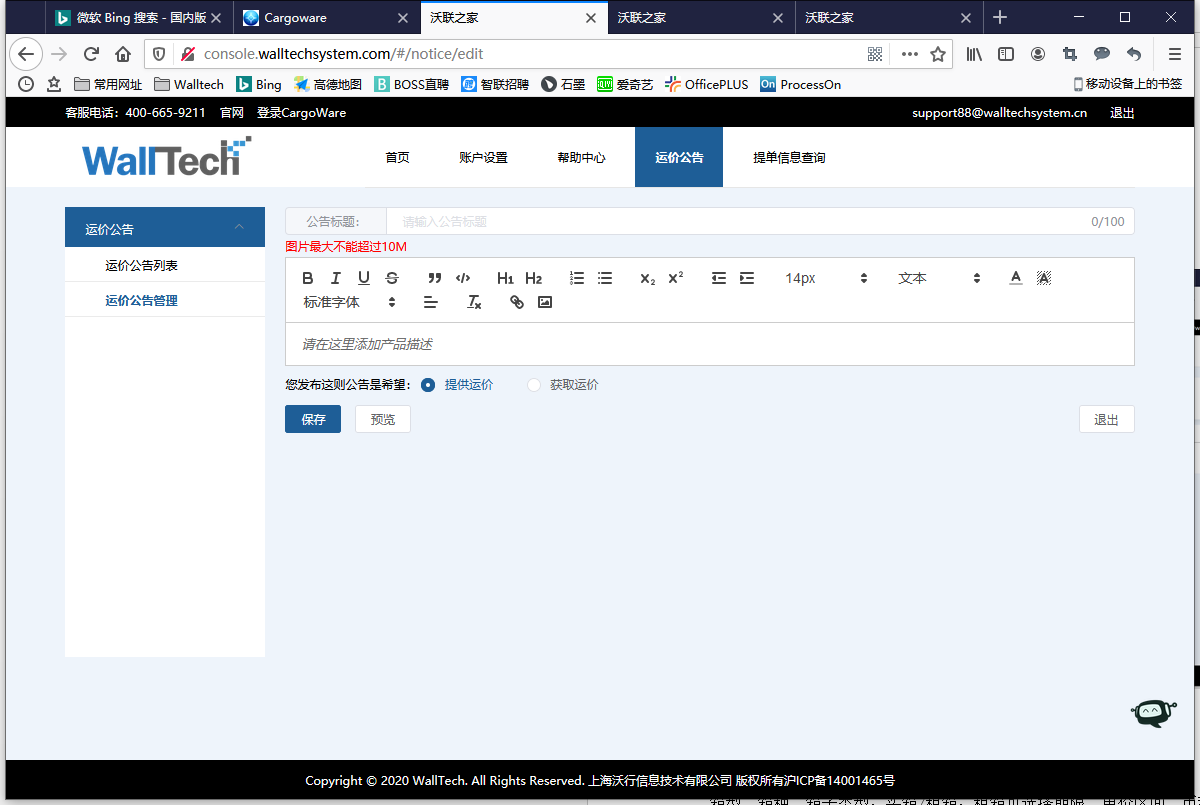The height and width of the screenshot is (805, 1200).
Task: Open the 文本 header style dropdown
Action: click(x=939, y=278)
